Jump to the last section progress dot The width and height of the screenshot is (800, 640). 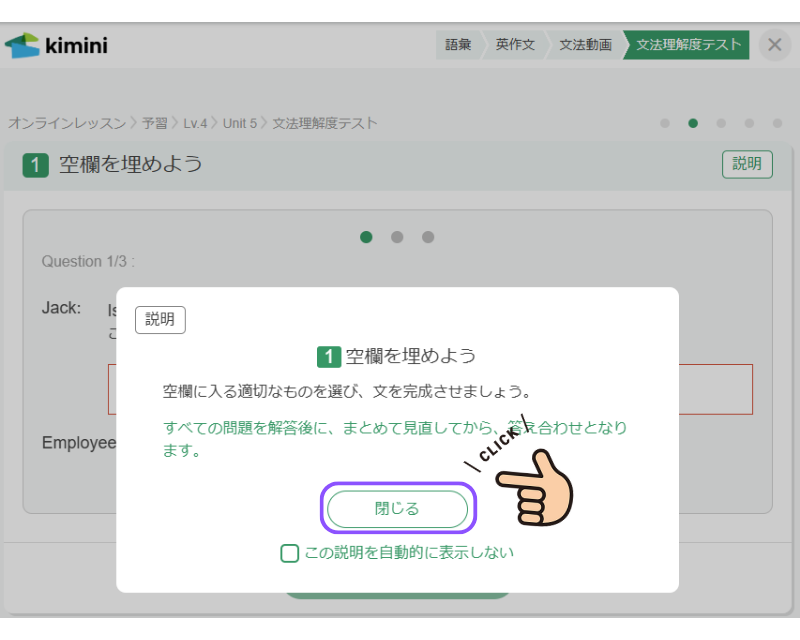[777, 124]
